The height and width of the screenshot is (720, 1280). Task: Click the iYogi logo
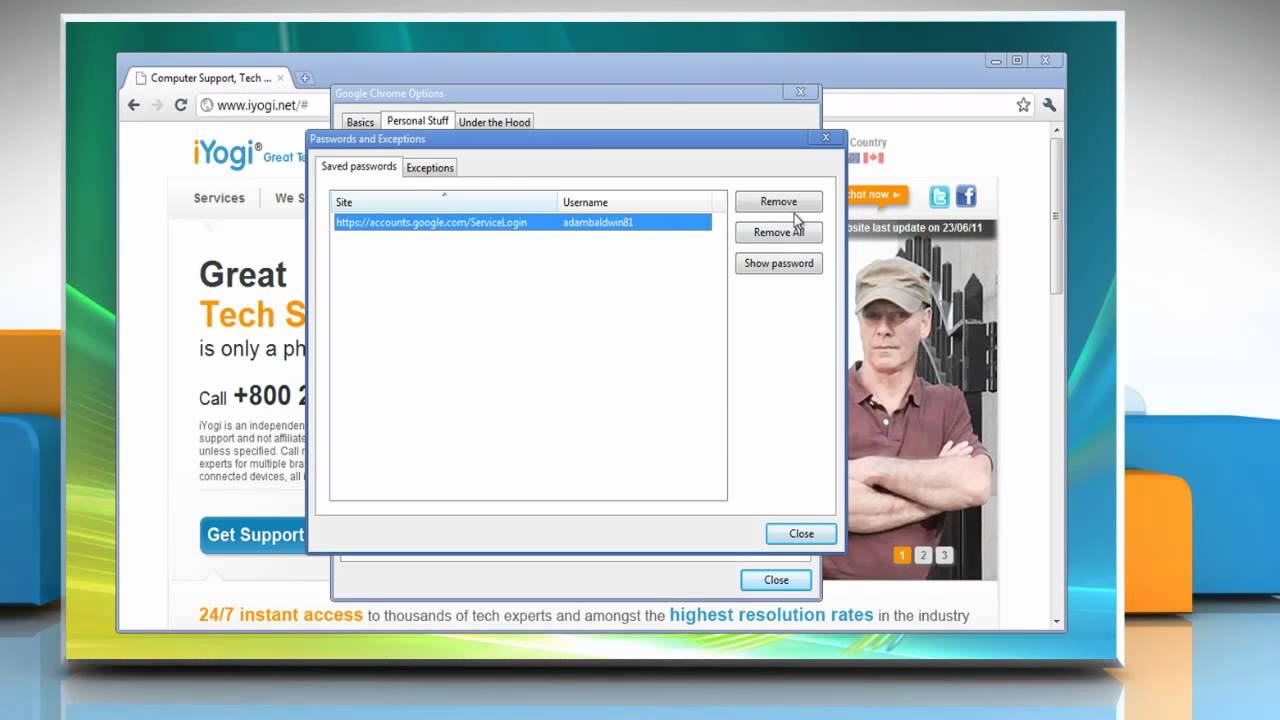tap(227, 153)
